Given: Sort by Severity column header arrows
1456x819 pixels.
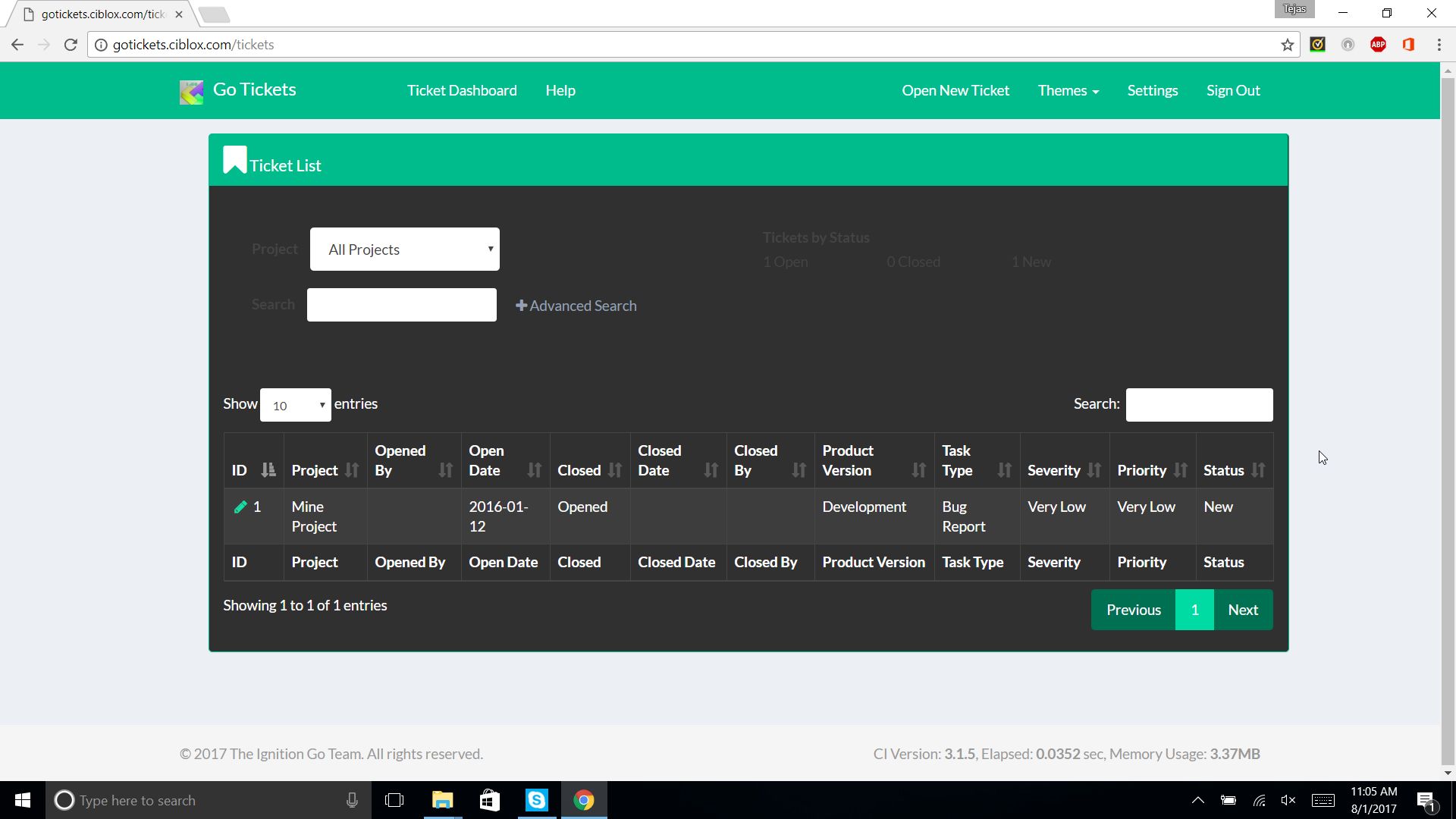Looking at the screenshot, I should pos(1093,470).
